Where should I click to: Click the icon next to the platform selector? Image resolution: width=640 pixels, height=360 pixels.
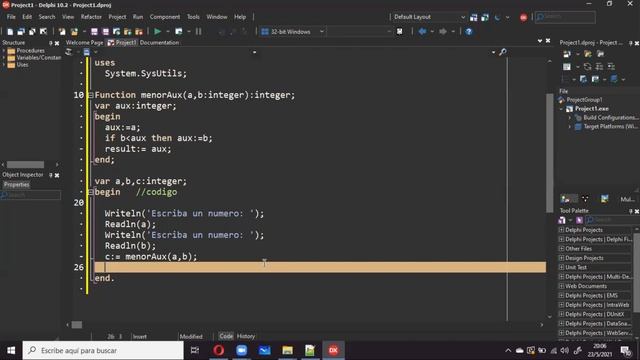coord(400,31)
